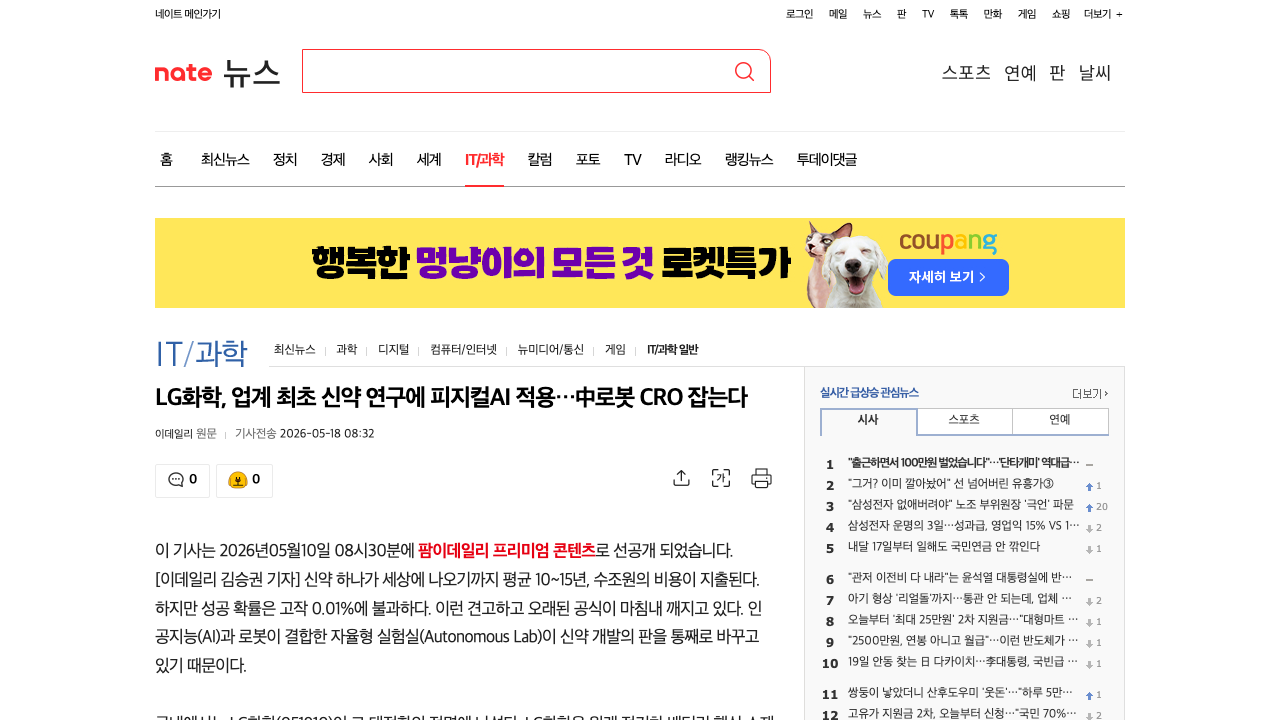Open ranked news 1 "출근하면서 100만원 벌었습니다"
The width and height of the screenshot is (1280, 720).
(x=963, y=463)
